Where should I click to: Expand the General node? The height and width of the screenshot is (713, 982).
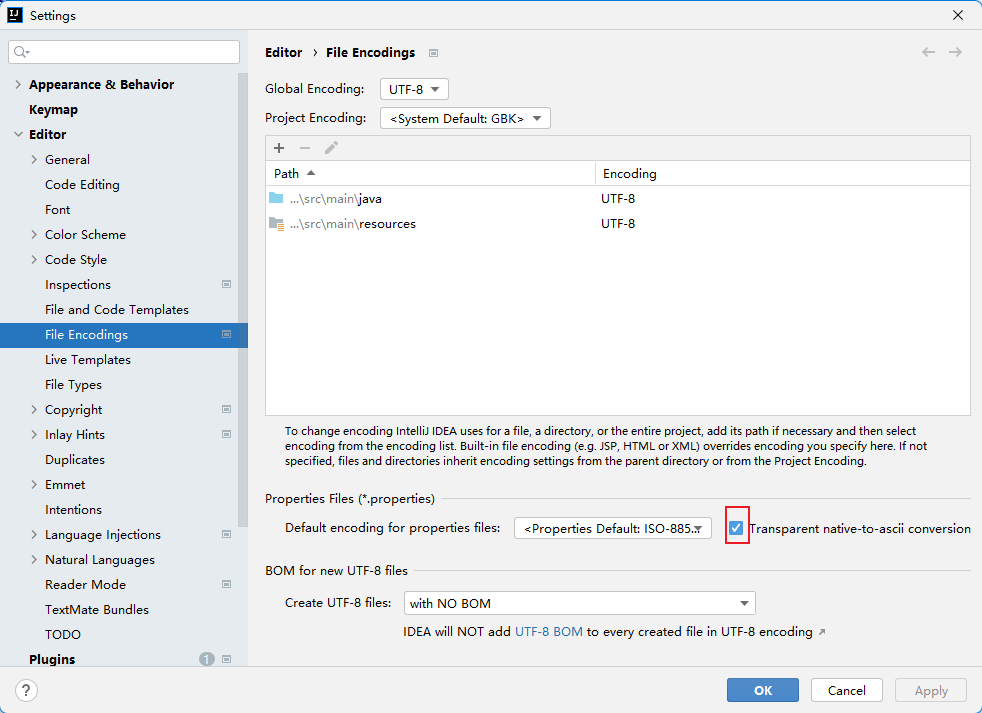(x=34, y=160)
